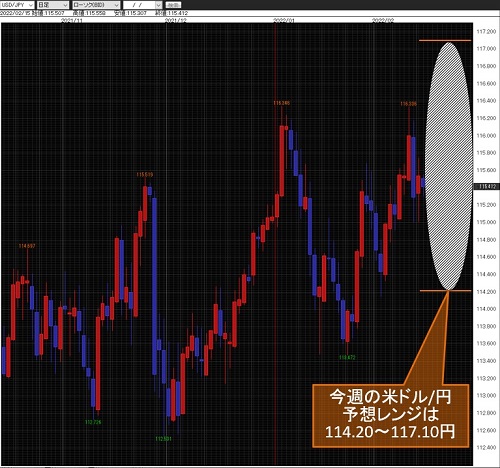Image resolution: width=500 pixels, height=468 pixels.
Task: Expand the date picker dropdown arrow
Action: pyautogui.click(x=159, y=5)
